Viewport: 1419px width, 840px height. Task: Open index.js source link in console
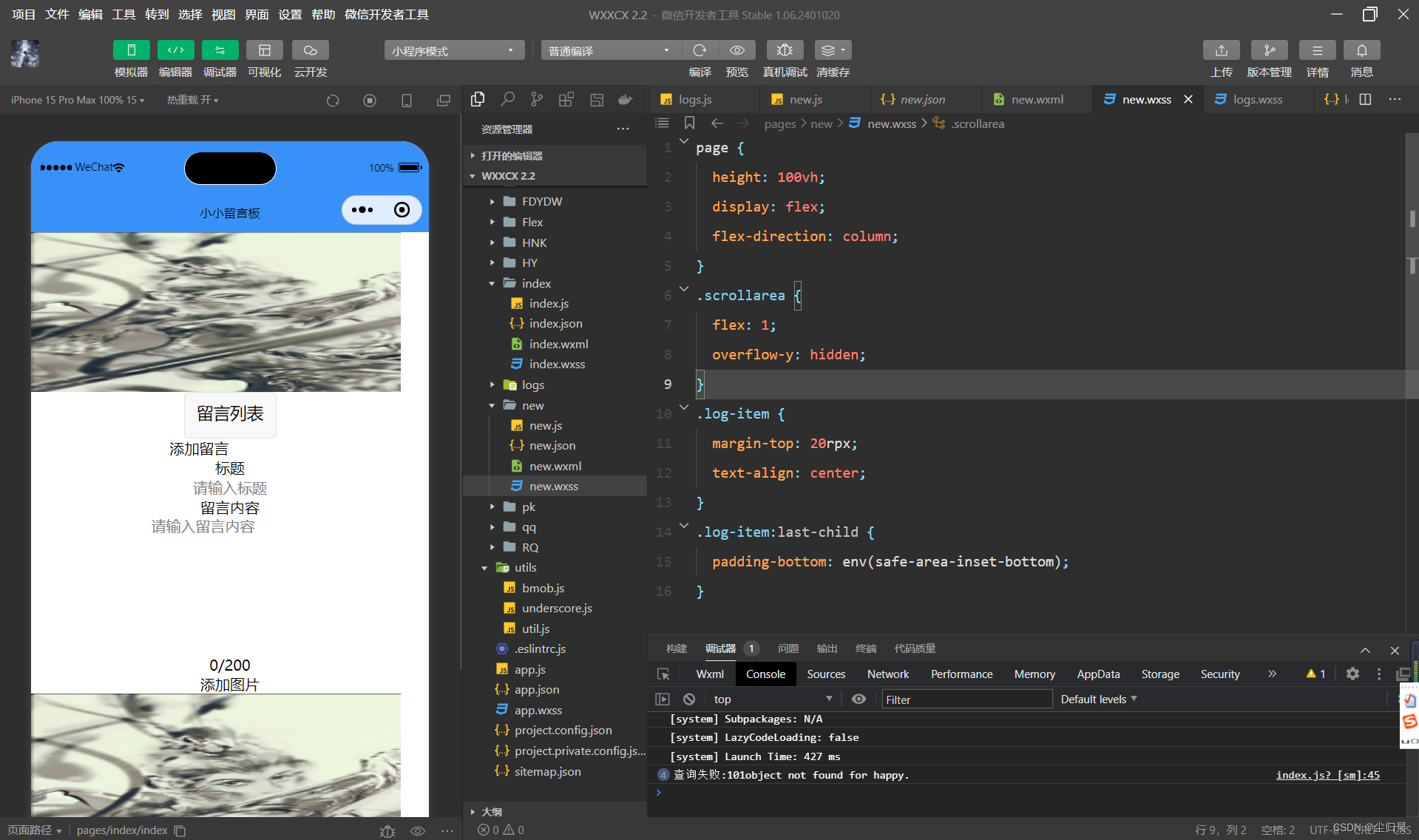[x=1327, y=775]
